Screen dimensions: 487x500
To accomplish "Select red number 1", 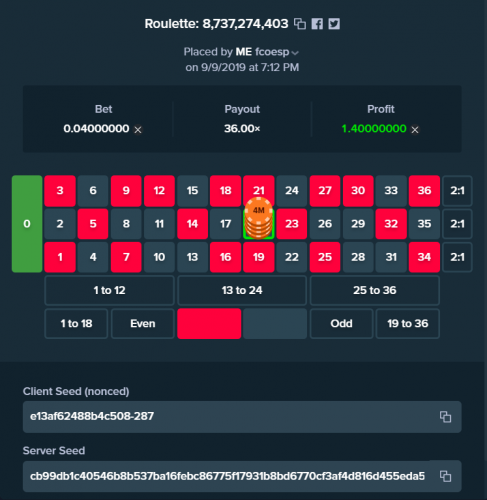I will point(60,257).
